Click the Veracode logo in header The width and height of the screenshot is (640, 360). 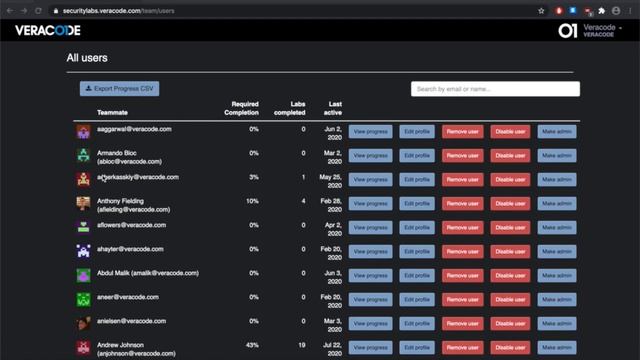tap(48, 31)
